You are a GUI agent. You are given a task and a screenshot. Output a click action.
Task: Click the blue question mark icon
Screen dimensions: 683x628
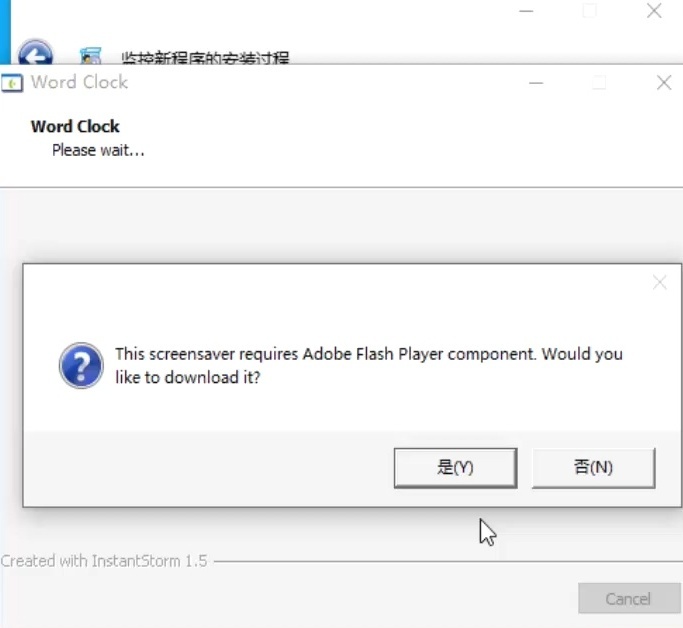coord(81,366)
